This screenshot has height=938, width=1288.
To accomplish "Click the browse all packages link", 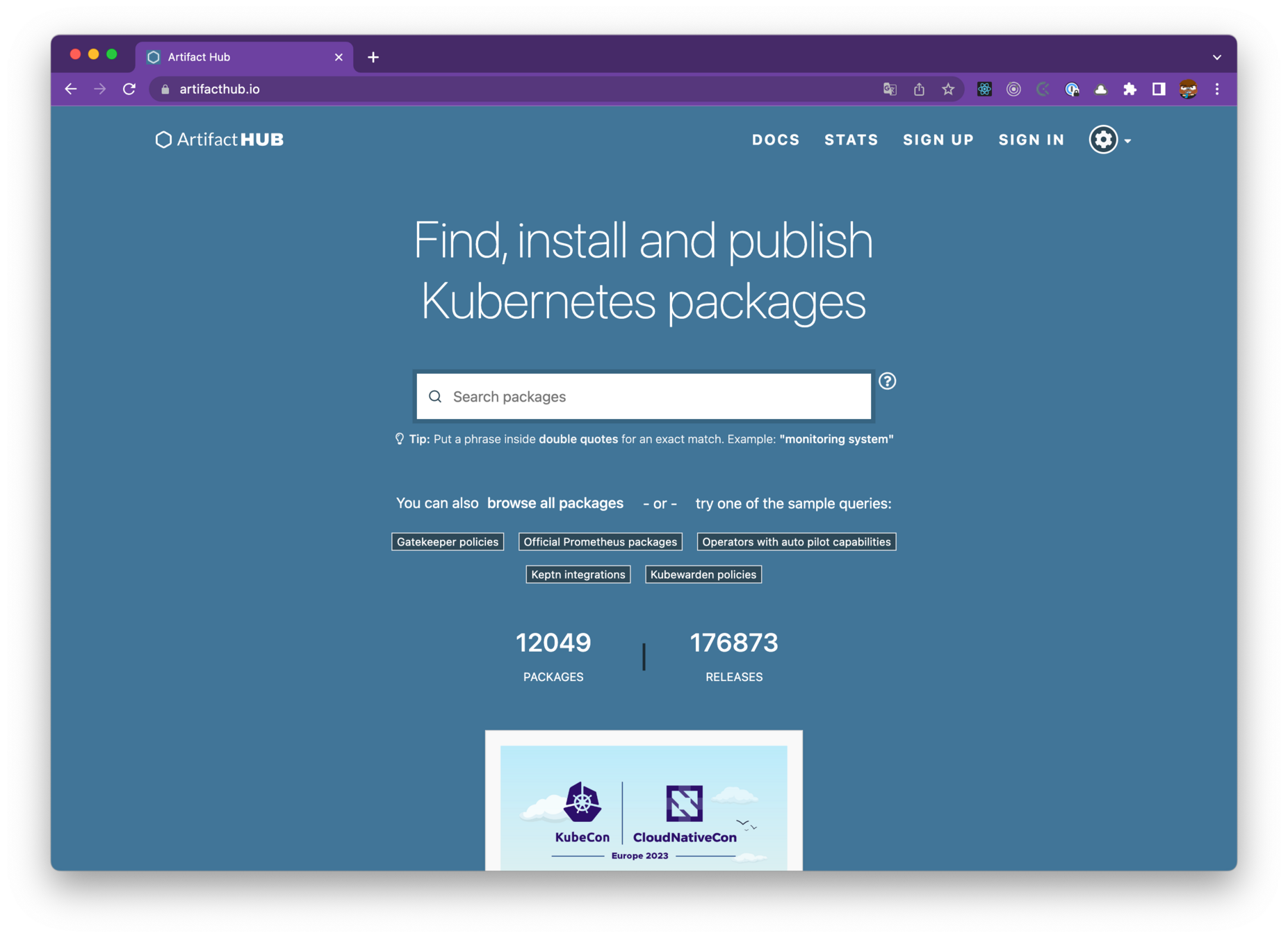I will 555,503.
